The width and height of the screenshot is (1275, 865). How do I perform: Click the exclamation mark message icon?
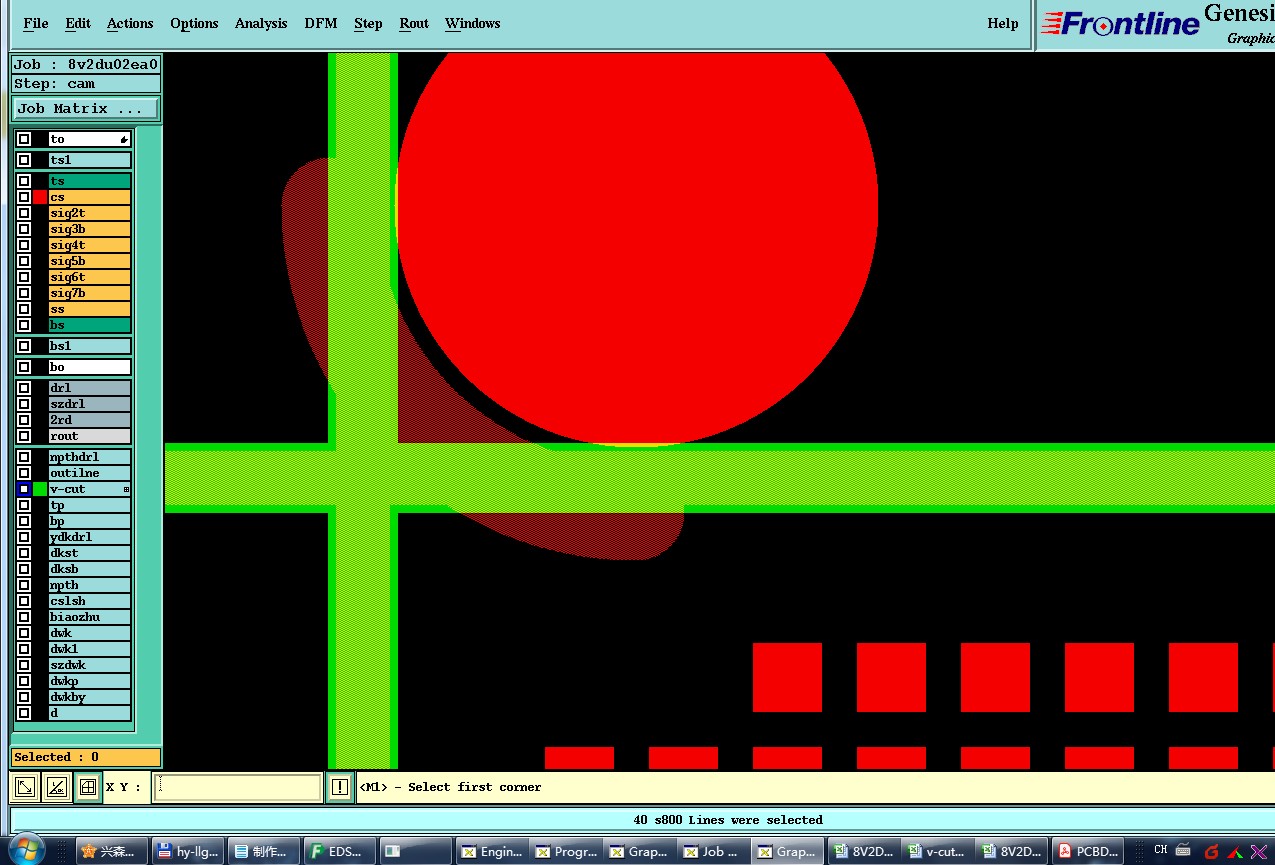click(340, 787)
